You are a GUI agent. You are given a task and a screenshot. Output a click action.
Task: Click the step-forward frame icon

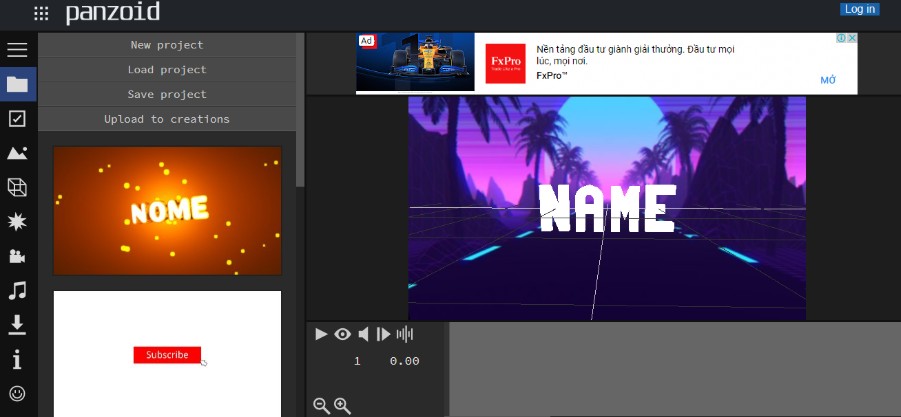pos(383,334)
